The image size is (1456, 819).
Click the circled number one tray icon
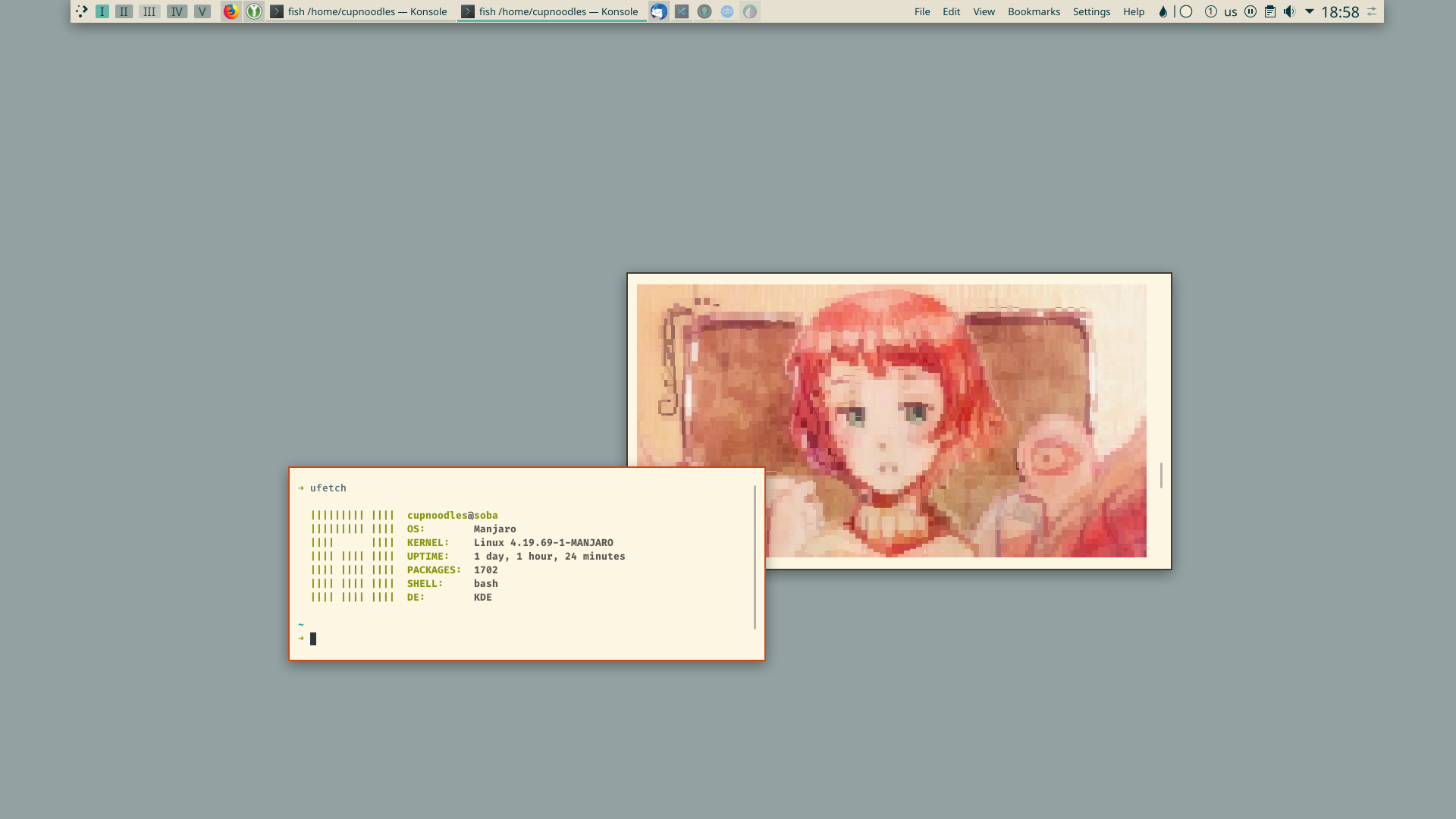(x=1211, y=11)
